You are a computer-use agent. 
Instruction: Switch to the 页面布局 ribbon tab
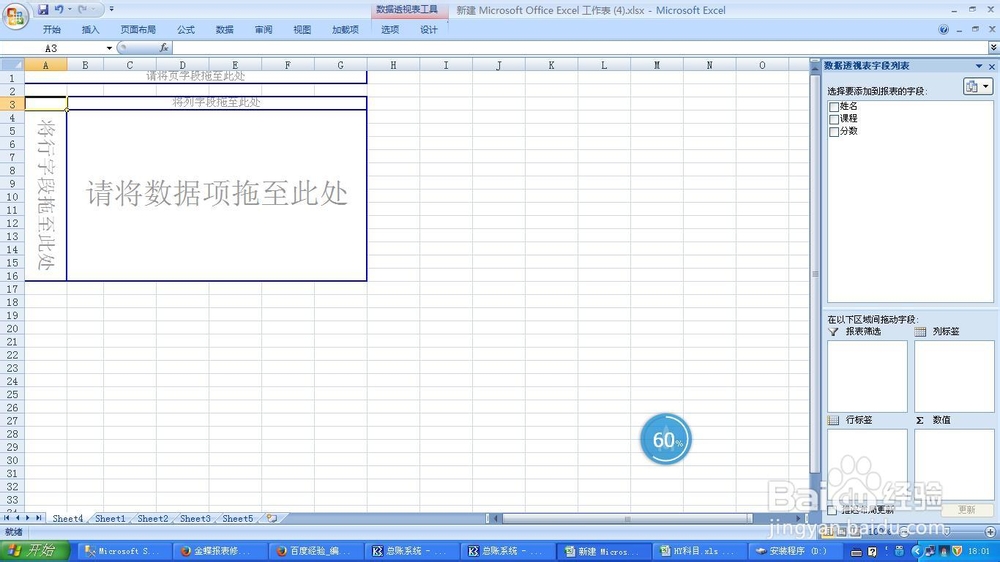[x=138, y=30]
